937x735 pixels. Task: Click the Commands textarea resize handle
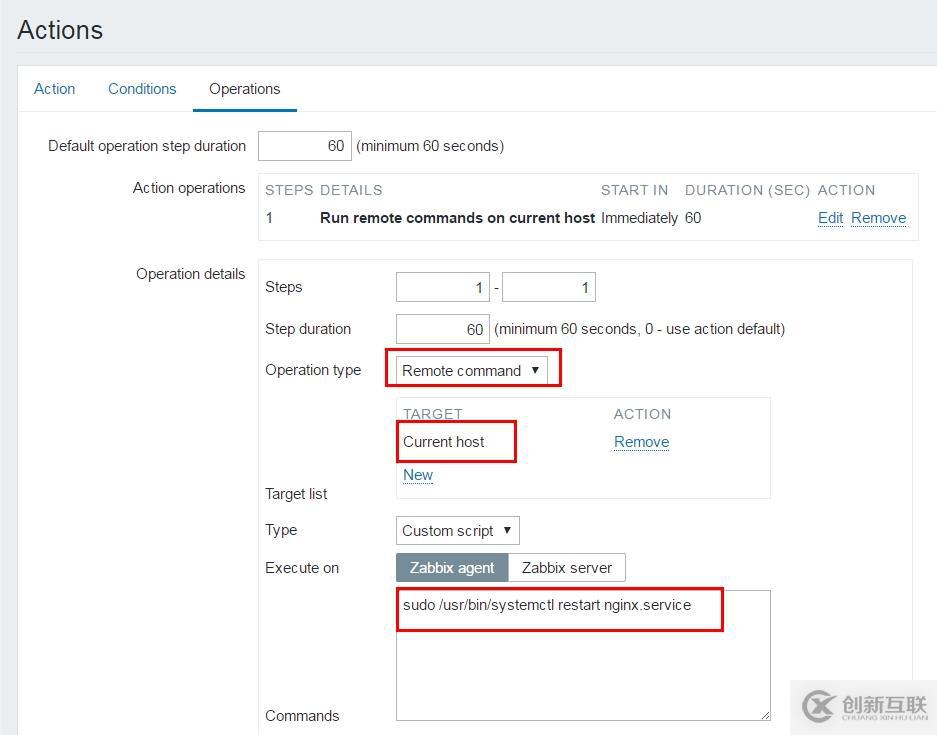pyautogui.click(x=765, y=715)
